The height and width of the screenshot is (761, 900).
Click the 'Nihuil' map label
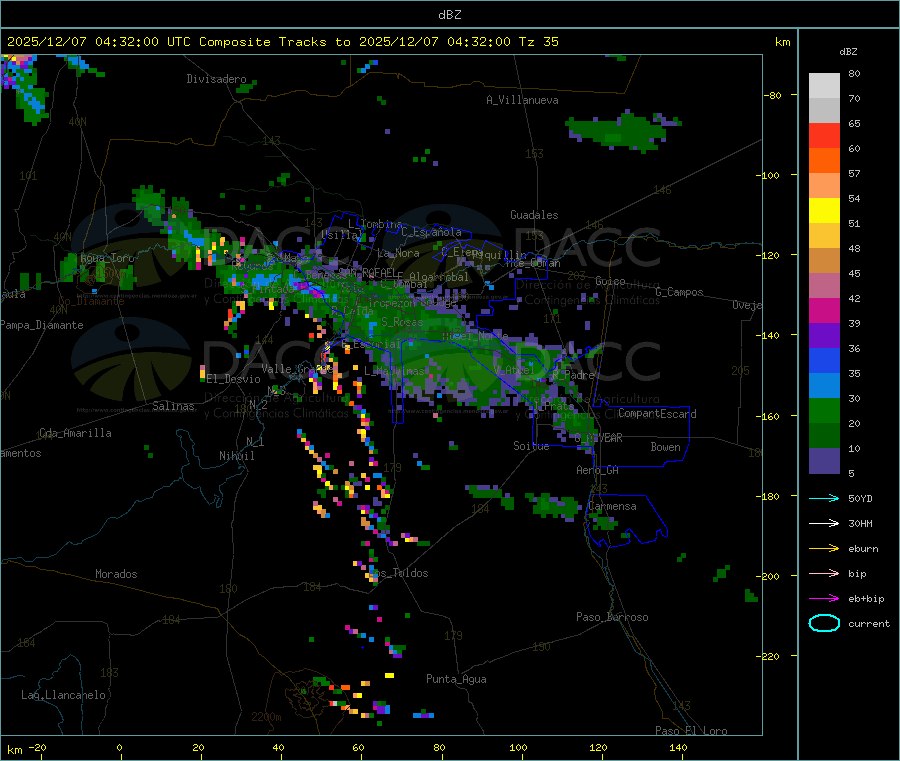(x=236, y=456)
